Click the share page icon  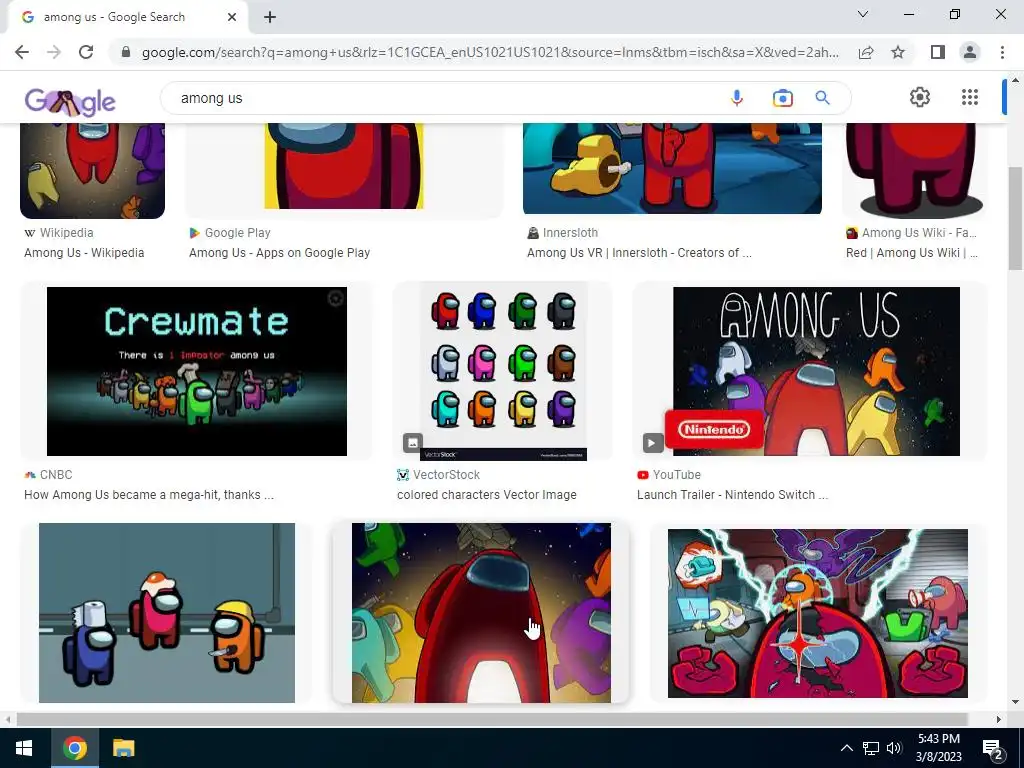tap(866, 52)
